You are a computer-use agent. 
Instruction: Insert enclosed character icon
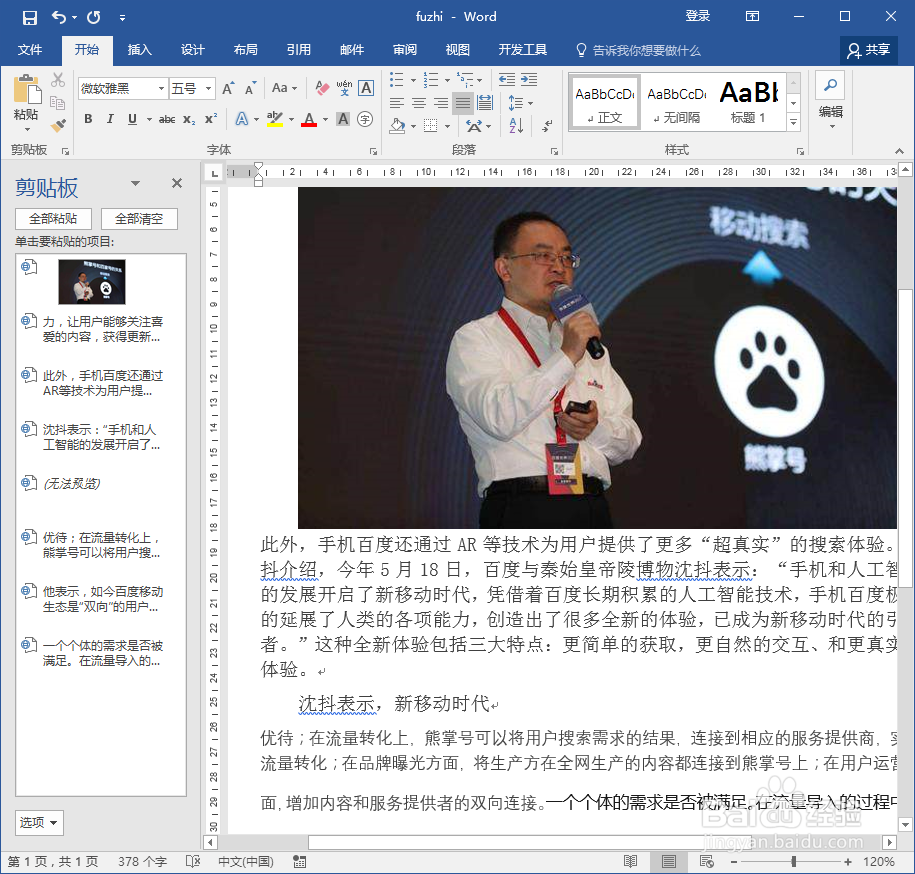365,120
